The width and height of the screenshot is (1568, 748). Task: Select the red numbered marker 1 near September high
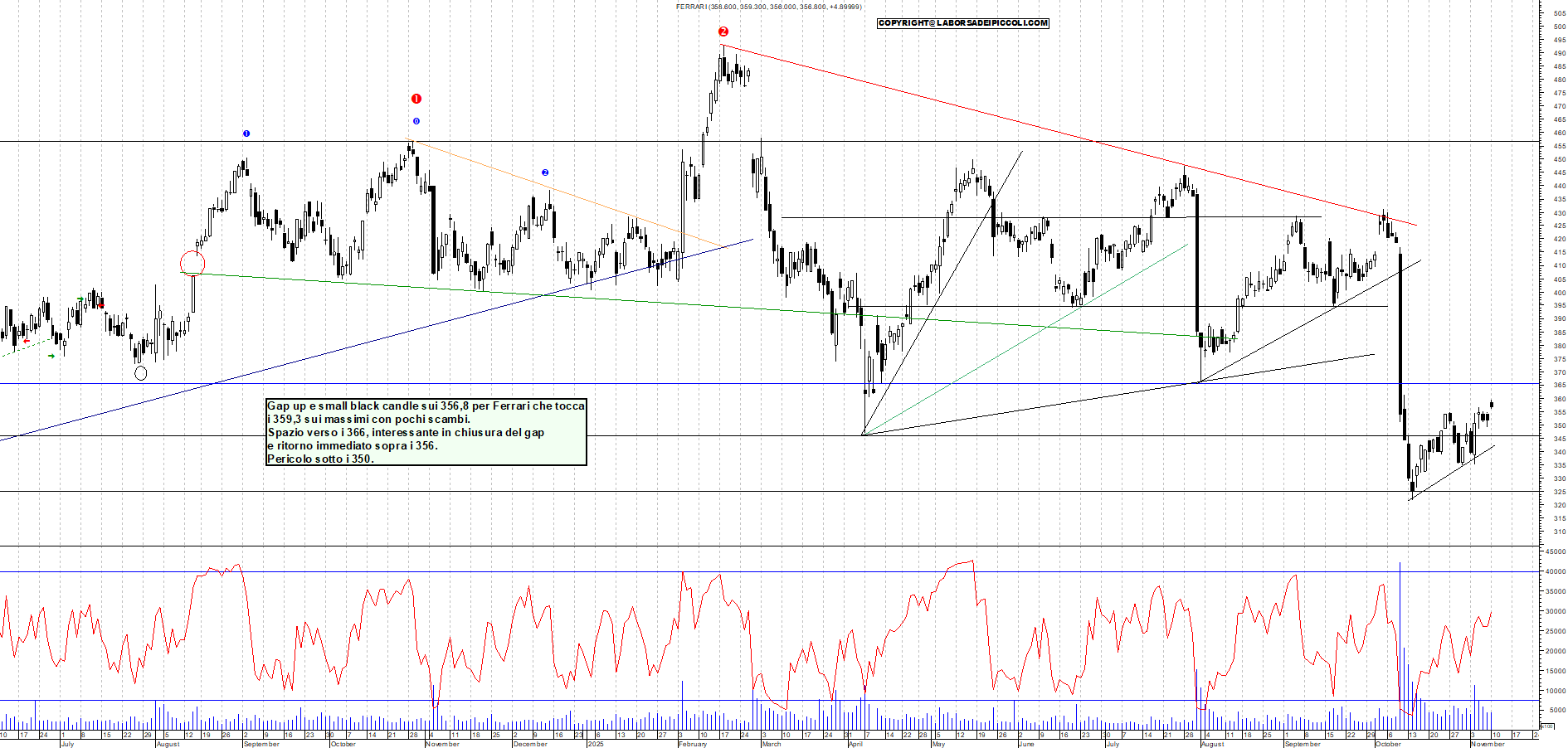coord(416,97)
